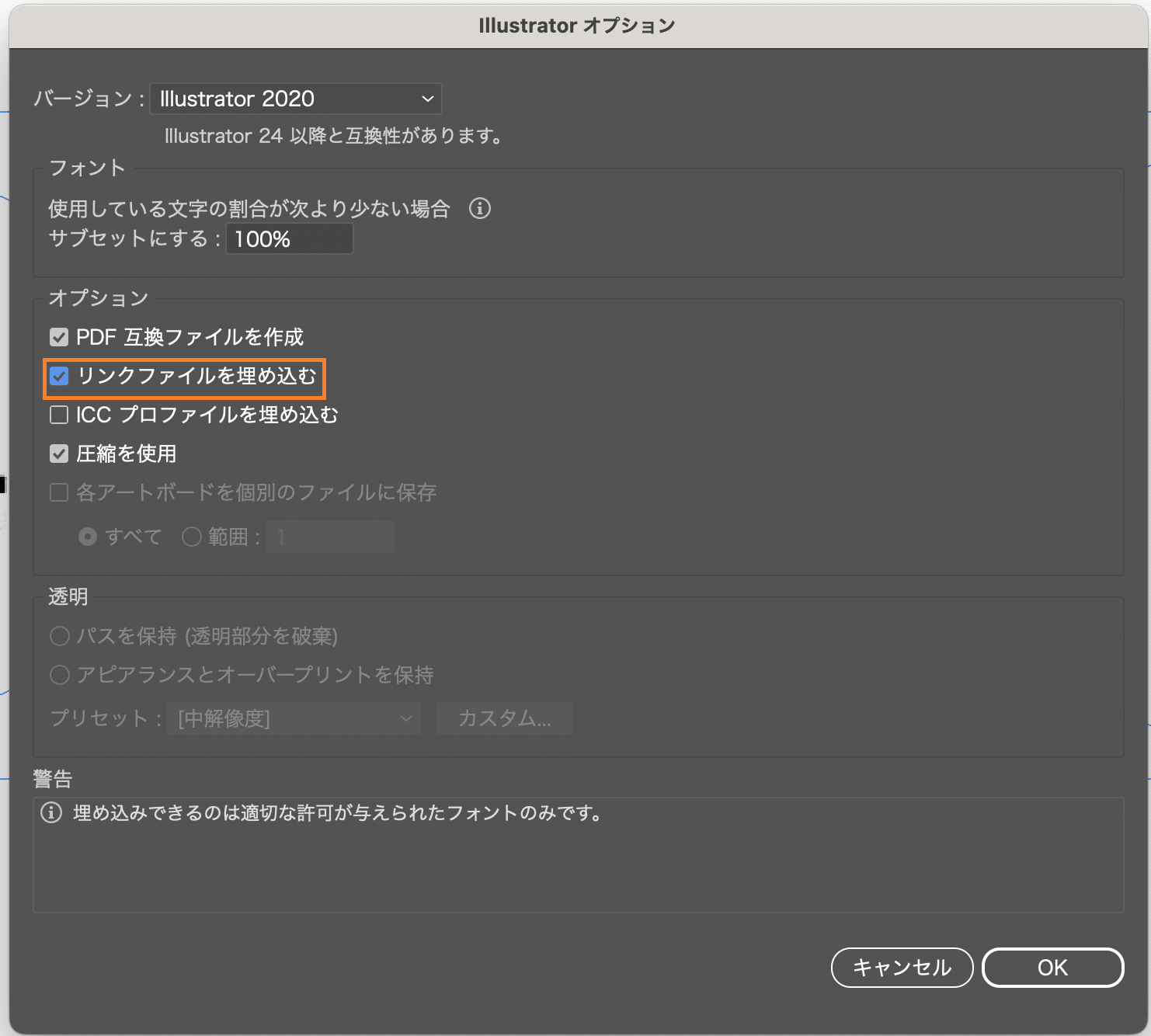Toggle the 圧縮を使用 checkbox
This screenshot has width=1151, height=1036.
[59, 454]
